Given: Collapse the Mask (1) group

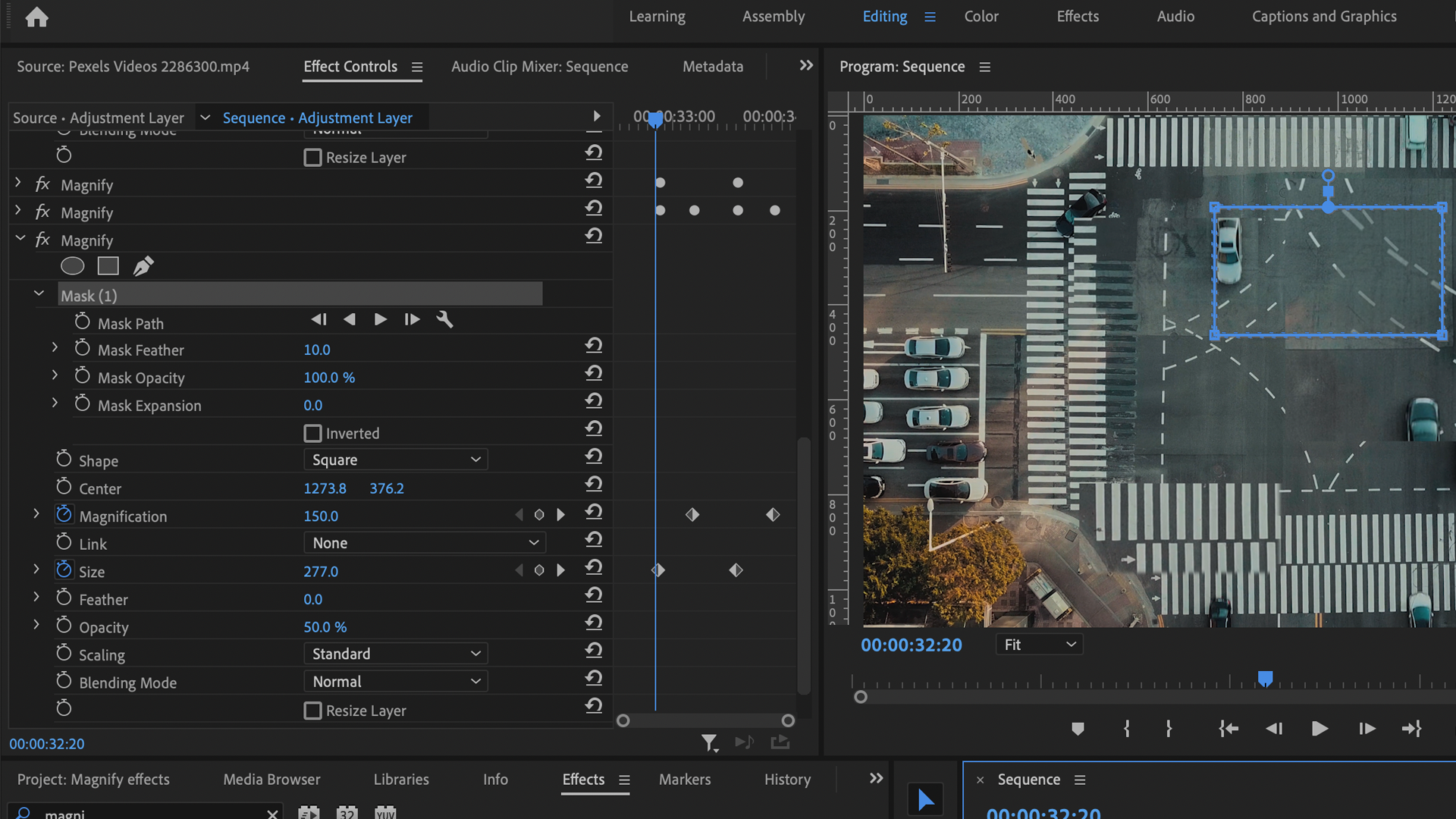Looking at the screenshot, I should pyautogui.click(x=39, y=293).
